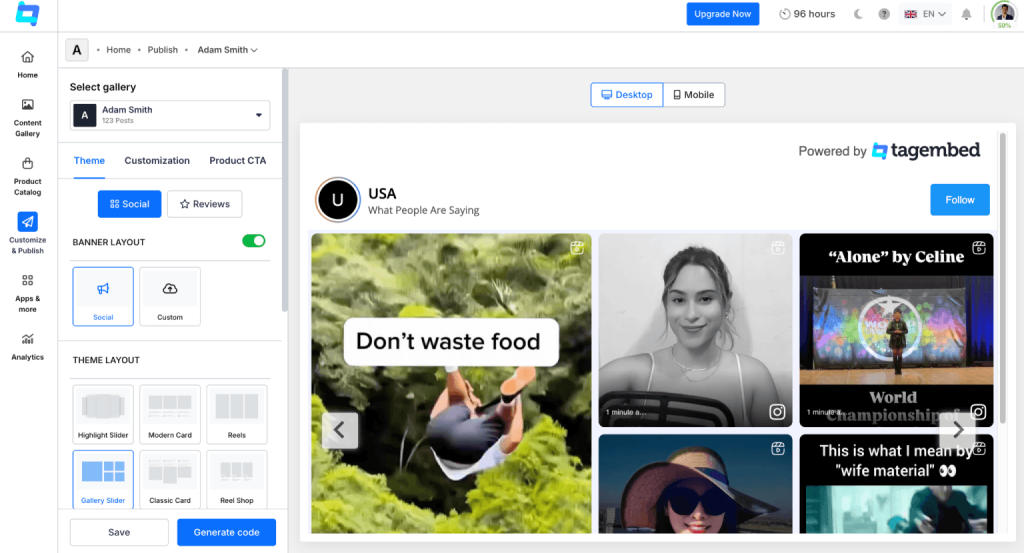Open the Adam Smith gallery dropdown
The height and width of the screenshot is (553, 1024).
[x=170, y=115]
